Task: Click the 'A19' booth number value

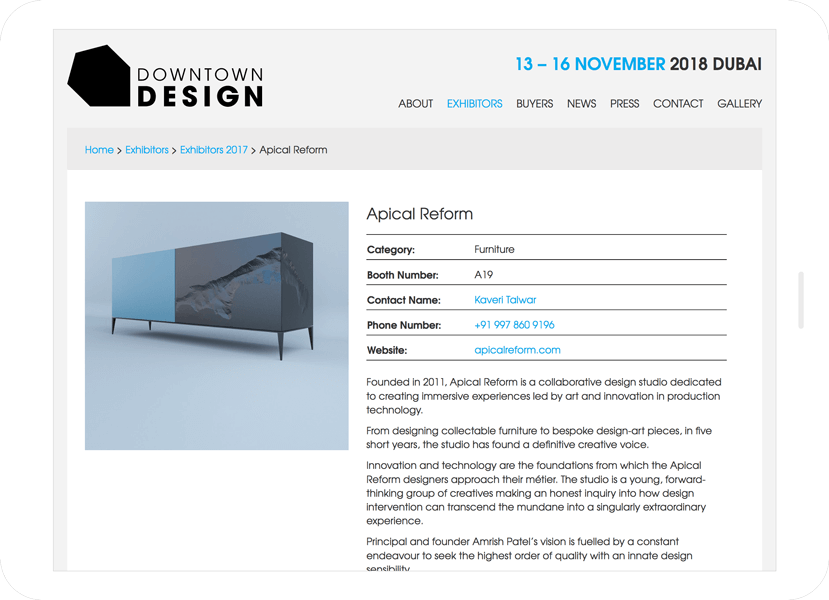Action: pyautogui.click(x=483, y=274)
